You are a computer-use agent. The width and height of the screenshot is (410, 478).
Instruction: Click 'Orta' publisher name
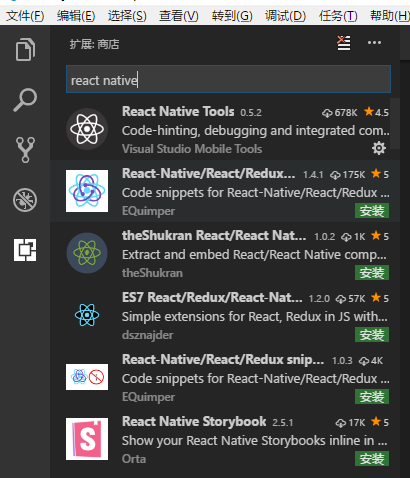(x=134, y=459)
